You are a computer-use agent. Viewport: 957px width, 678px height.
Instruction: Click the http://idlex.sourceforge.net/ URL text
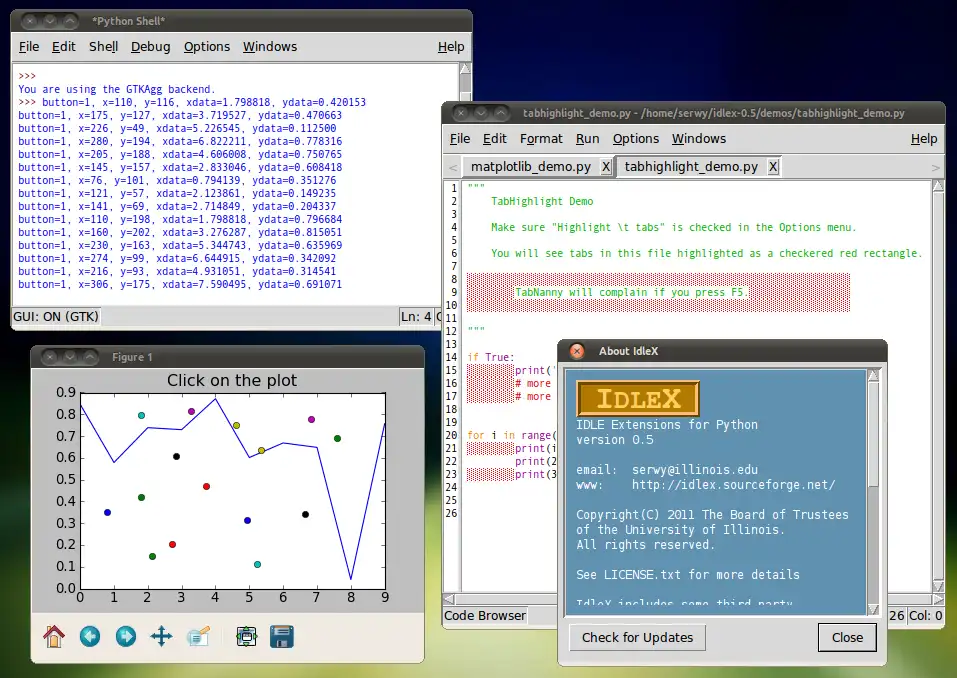coord(734,485)
